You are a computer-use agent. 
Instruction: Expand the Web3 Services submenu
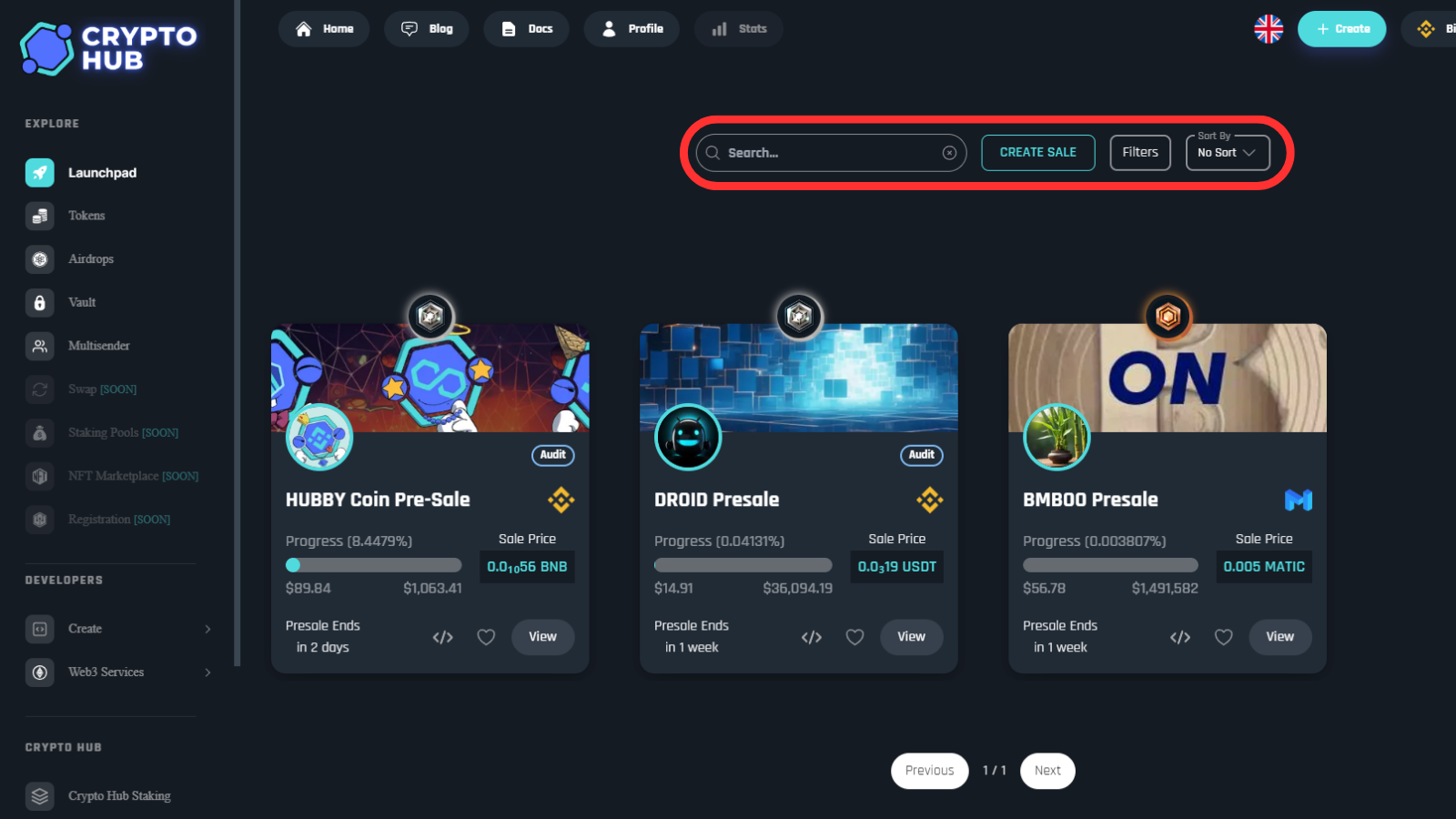[118, 672]
